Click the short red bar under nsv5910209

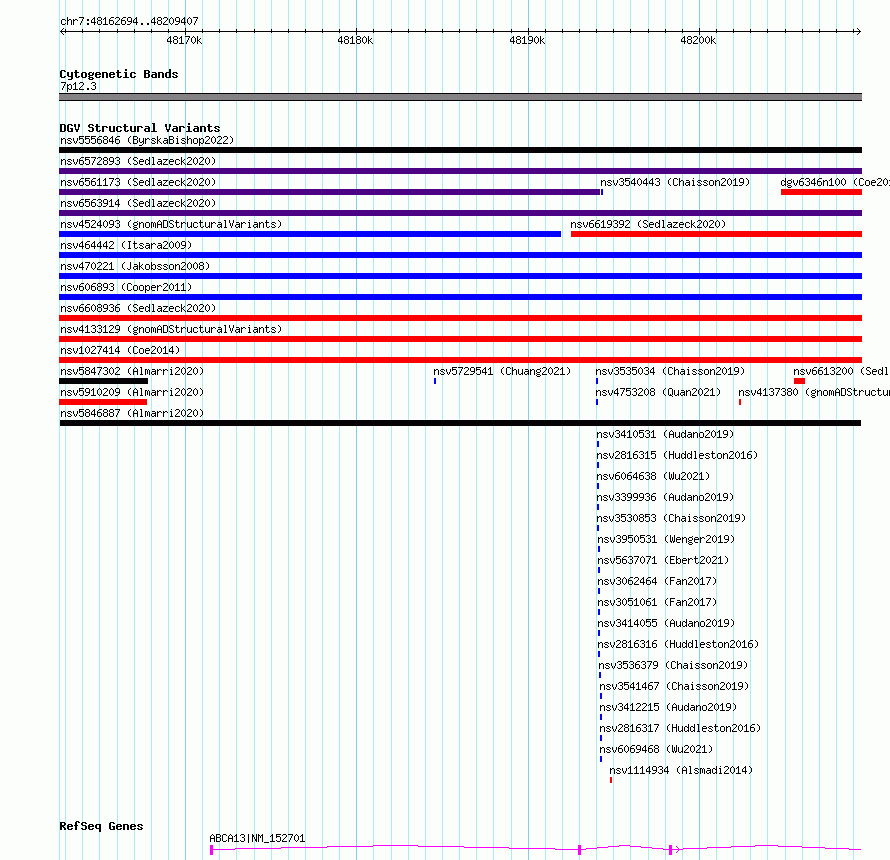point(103,402)
